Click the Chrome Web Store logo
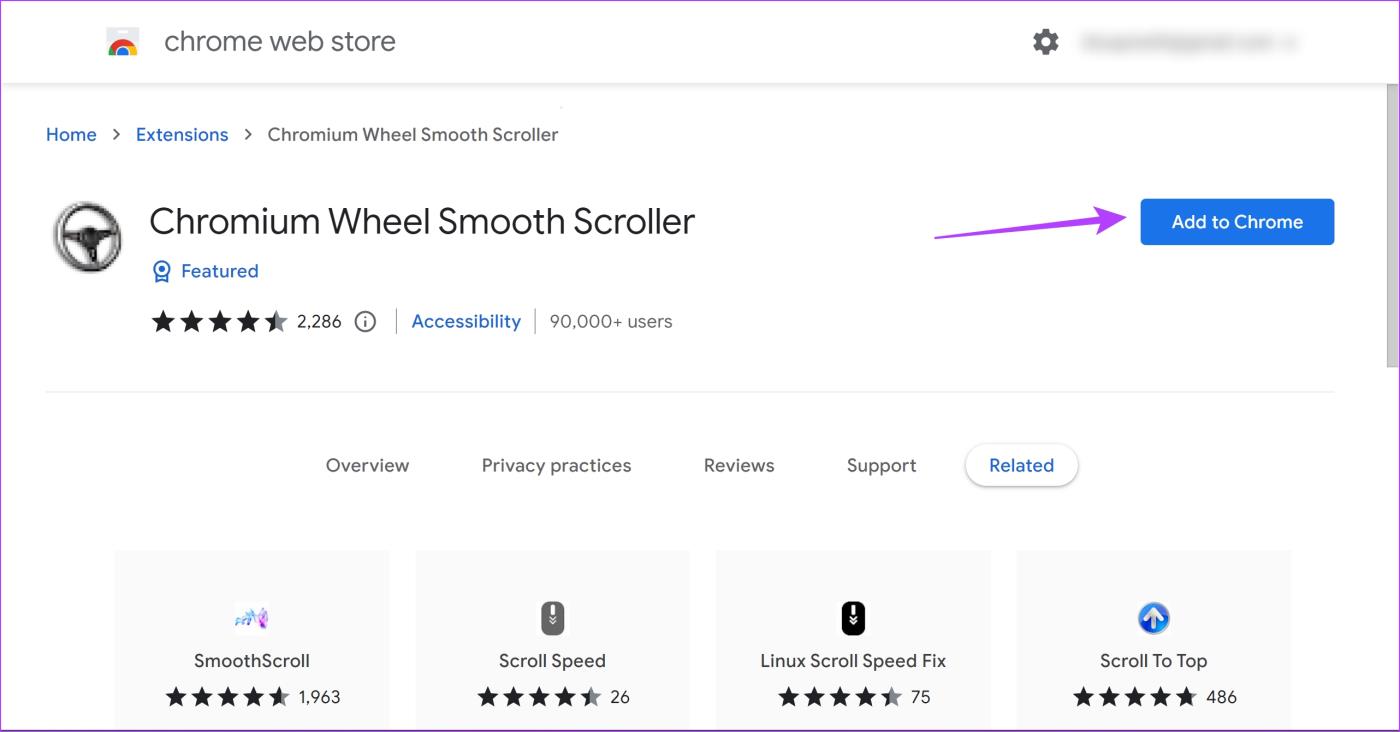 (x=120, y=41)
